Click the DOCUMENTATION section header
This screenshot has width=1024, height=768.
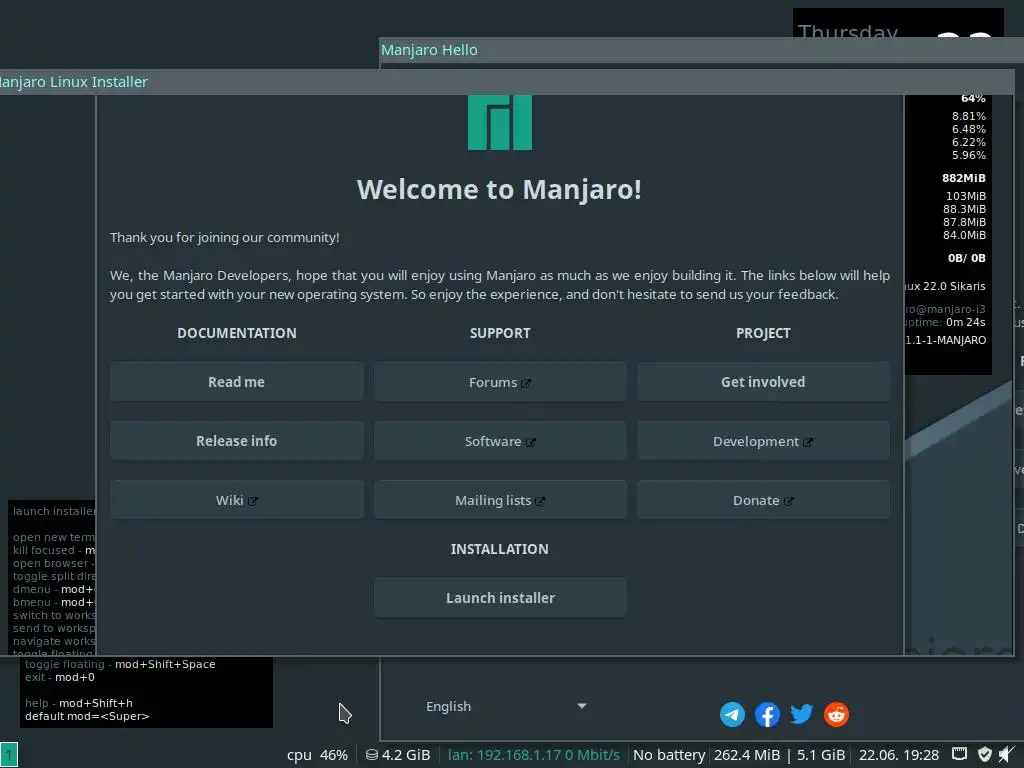point(236,333)
